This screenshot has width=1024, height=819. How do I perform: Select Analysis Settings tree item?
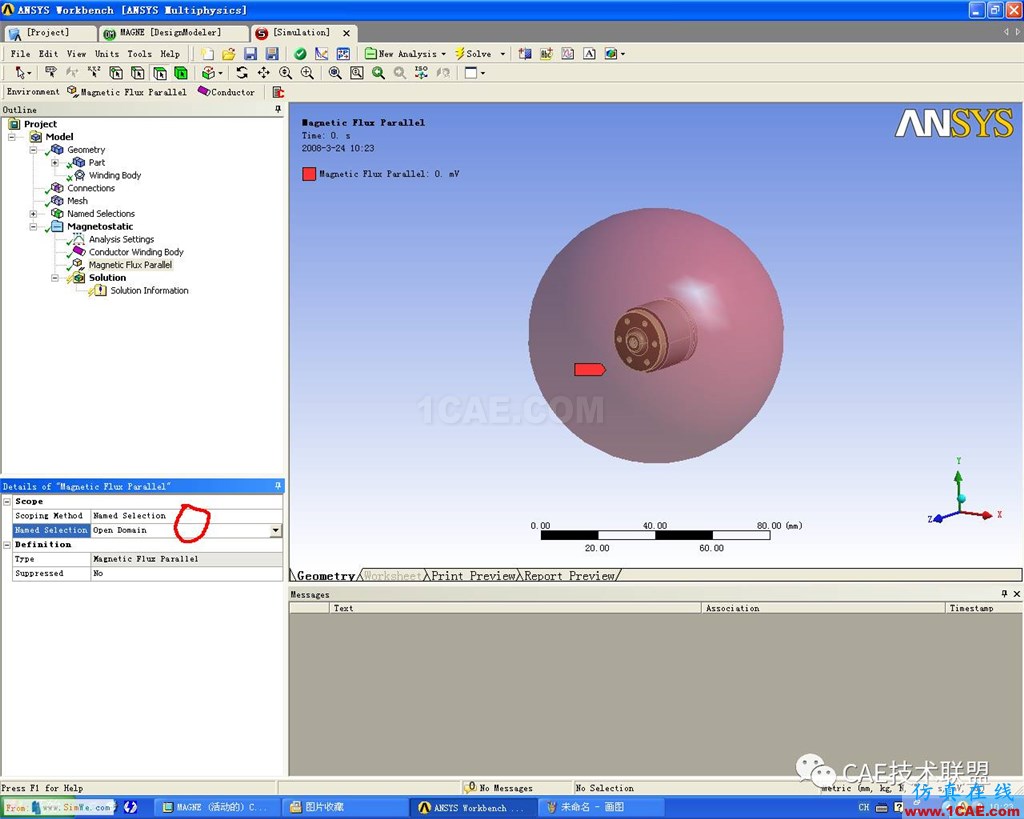point(121,239)
